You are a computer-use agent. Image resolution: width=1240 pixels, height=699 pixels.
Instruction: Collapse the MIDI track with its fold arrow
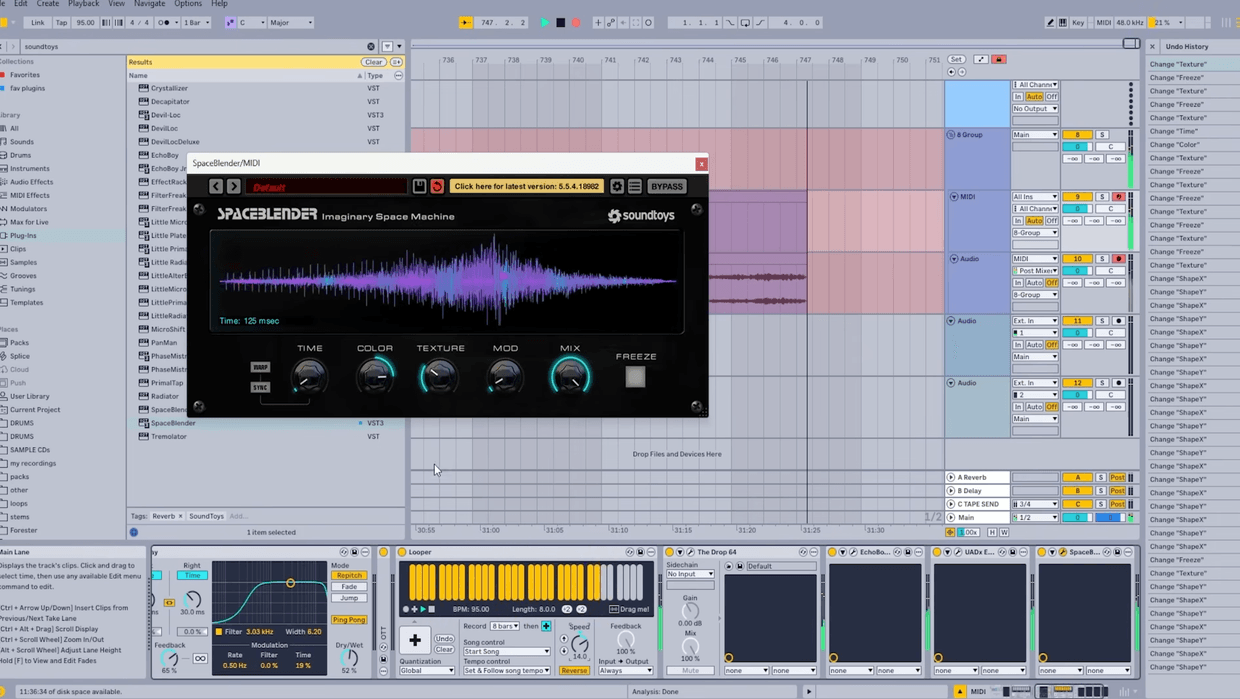tap(954, 197)
